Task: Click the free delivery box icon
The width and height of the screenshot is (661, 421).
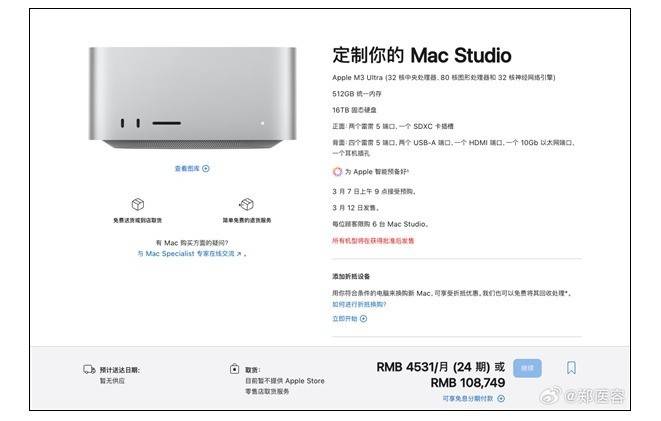Action: click(x=138, y=204)
